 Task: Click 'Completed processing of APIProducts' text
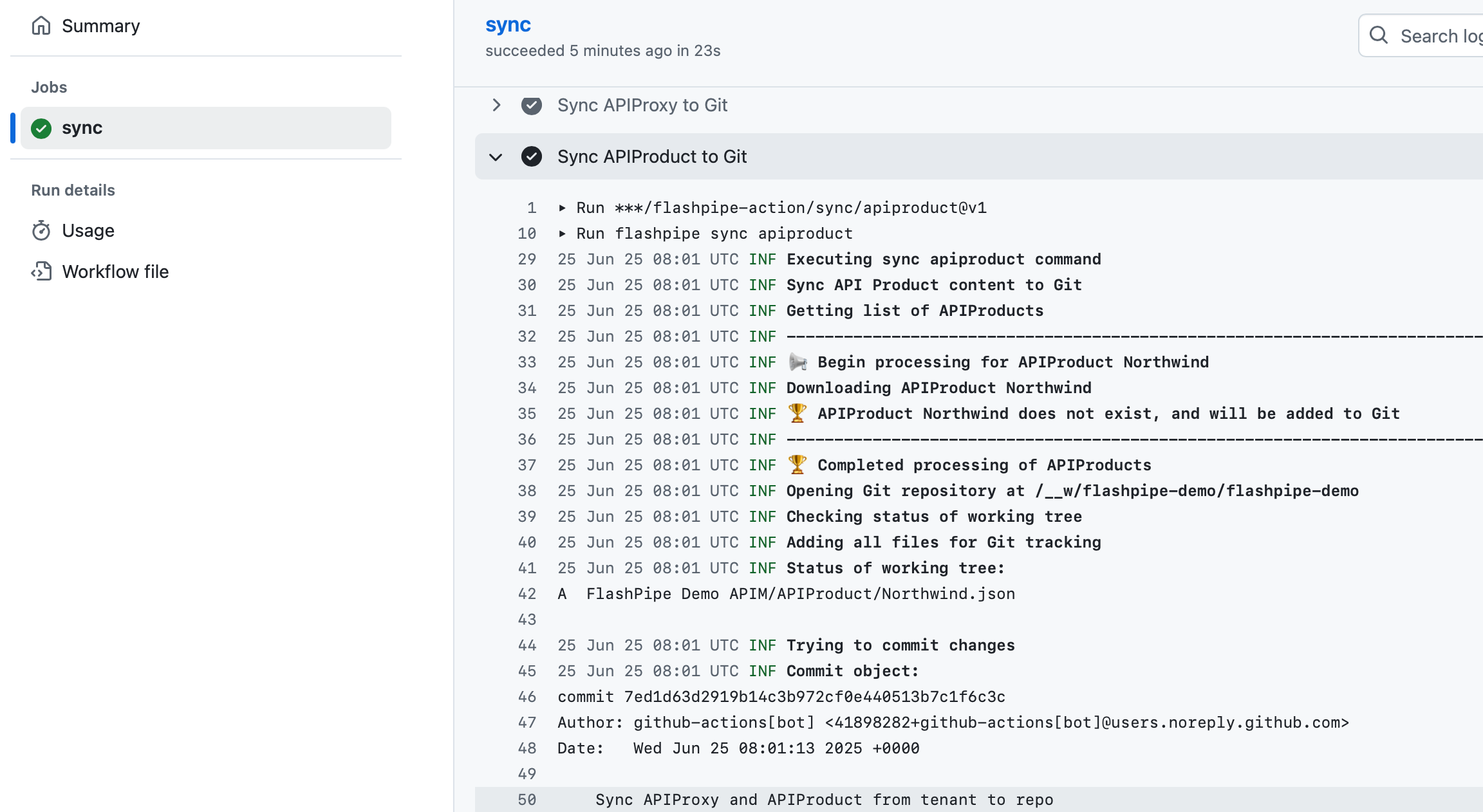(984, 465)
